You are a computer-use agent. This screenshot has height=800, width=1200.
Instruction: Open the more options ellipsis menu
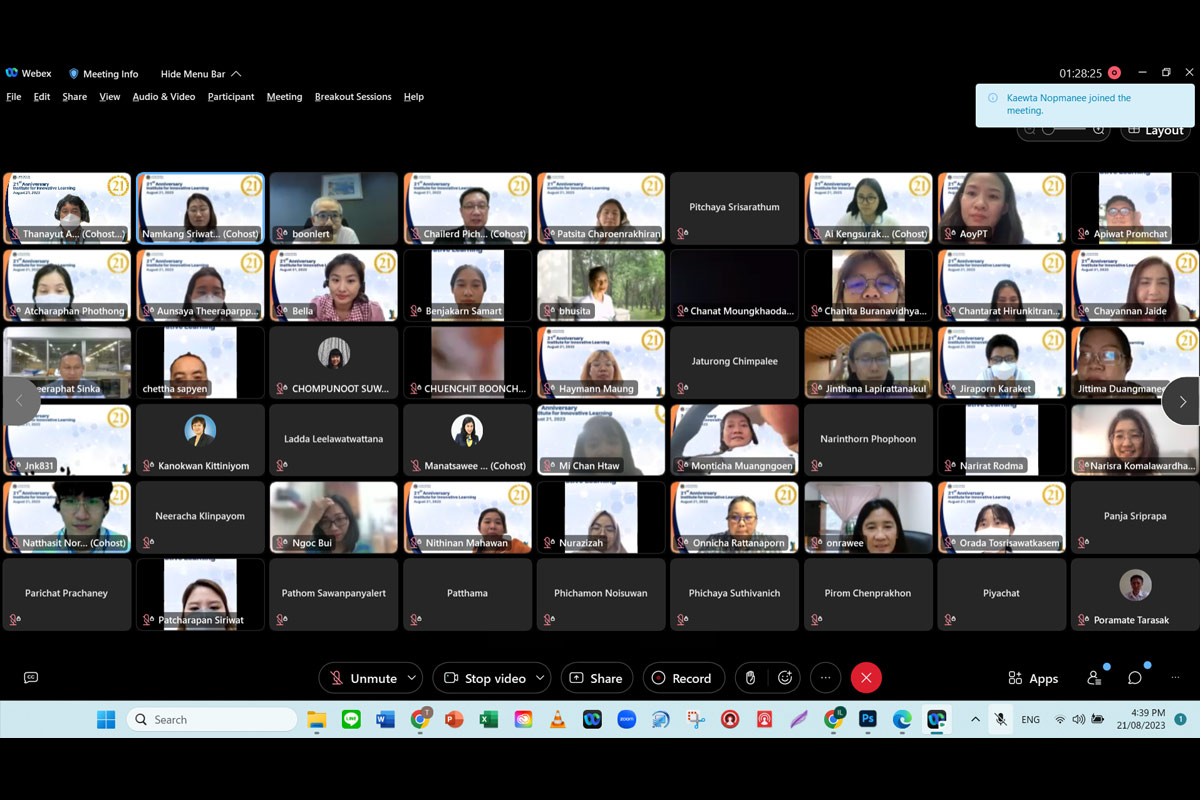point(825,678)
